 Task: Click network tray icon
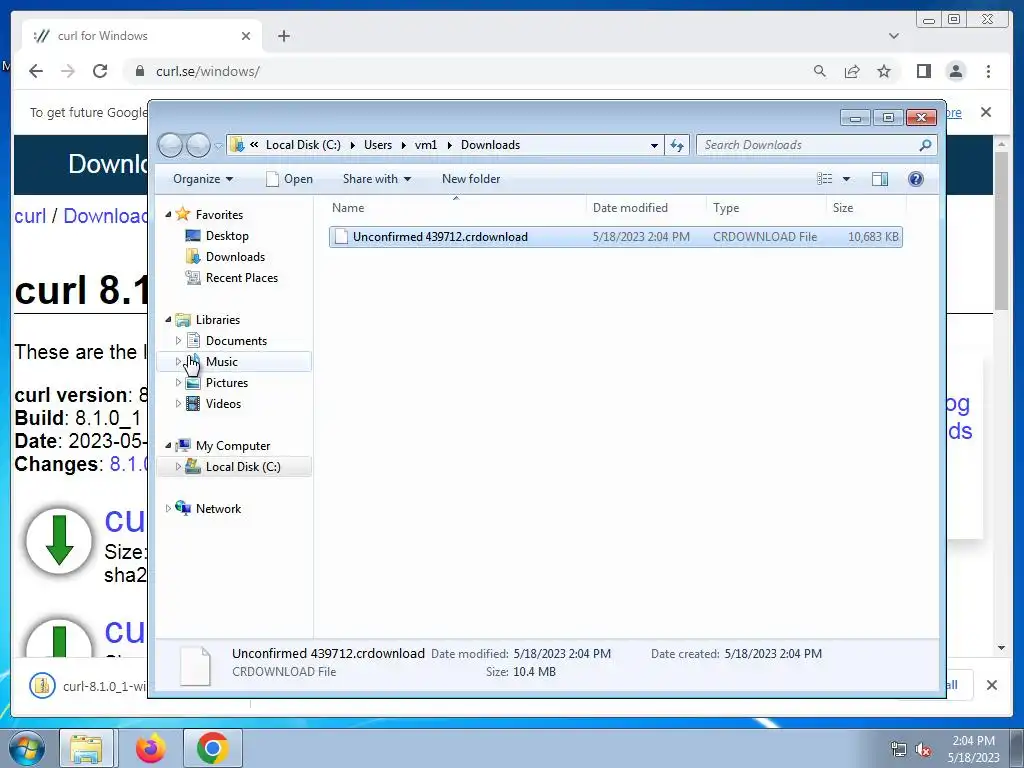point(899,750)
